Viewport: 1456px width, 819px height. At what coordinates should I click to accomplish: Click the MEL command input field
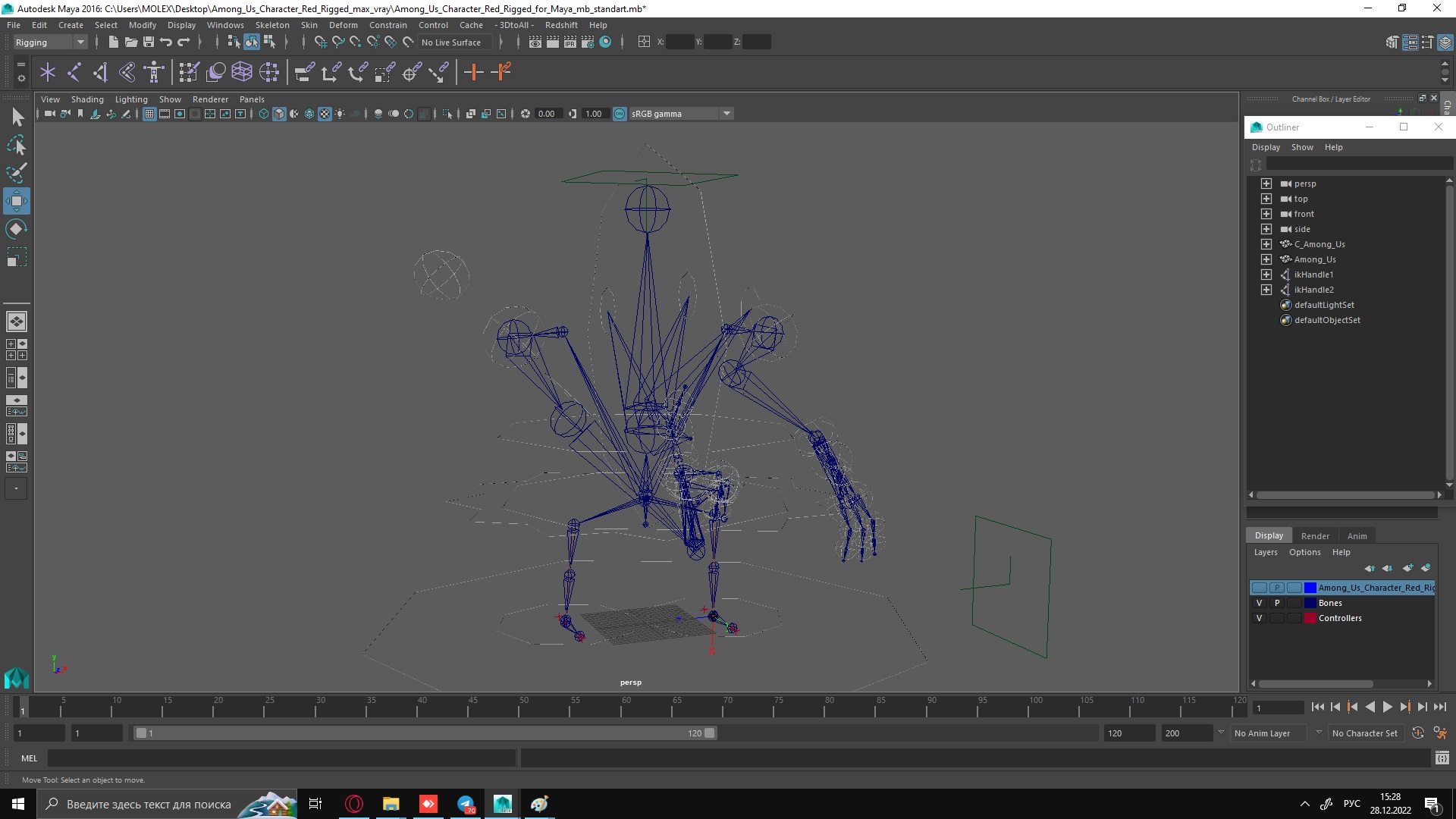pos(281,758)
